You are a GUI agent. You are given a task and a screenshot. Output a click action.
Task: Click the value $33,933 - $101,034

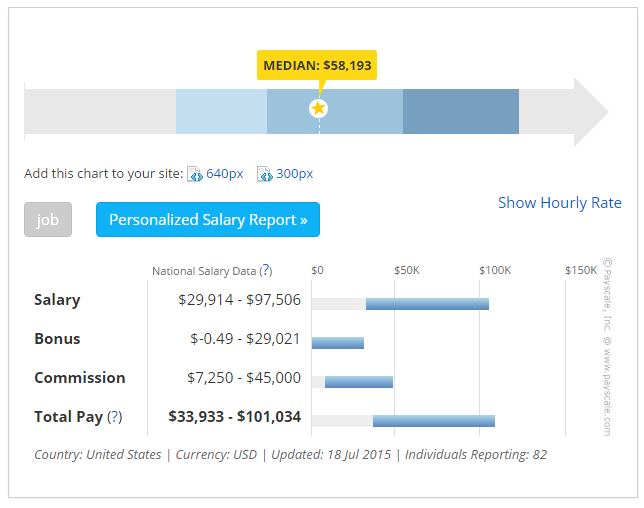click(235, 417)
